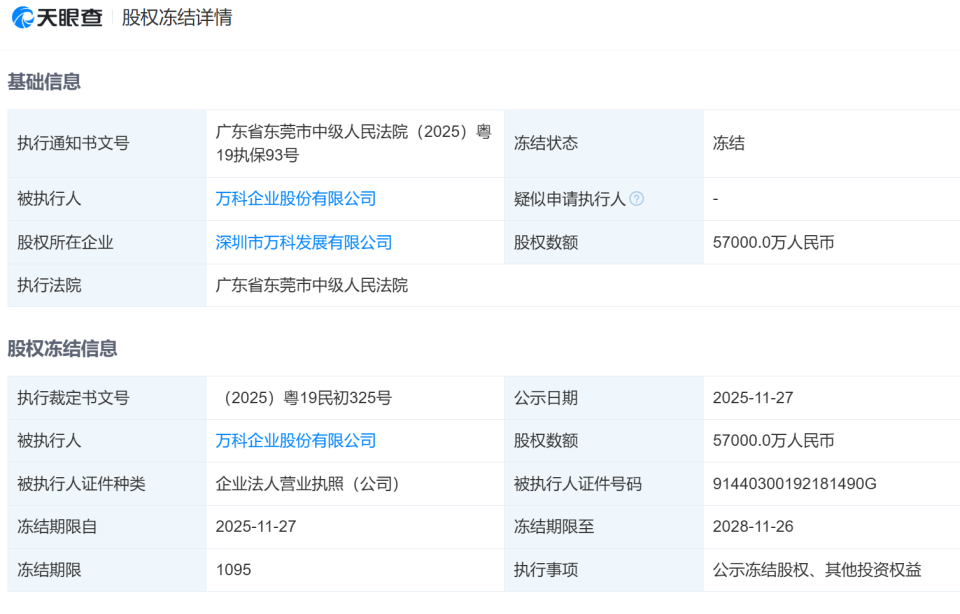This screenshot has height=614, width=960.
Task: Select the freeze end date 2028-11-26
Action: pyautogui.click(x=753, y=526)
